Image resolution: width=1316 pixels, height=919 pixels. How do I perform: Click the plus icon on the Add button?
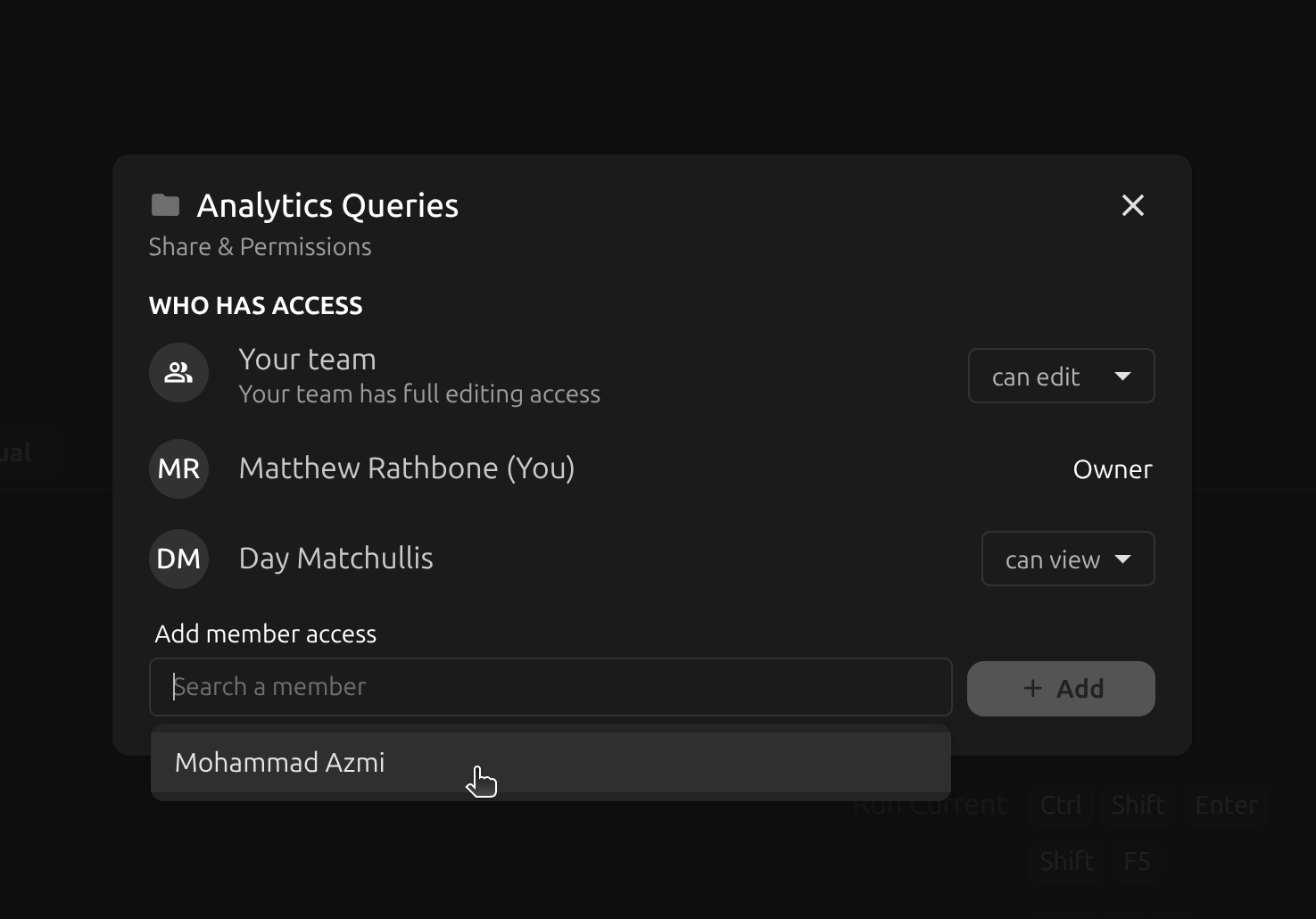[1032, 688]
